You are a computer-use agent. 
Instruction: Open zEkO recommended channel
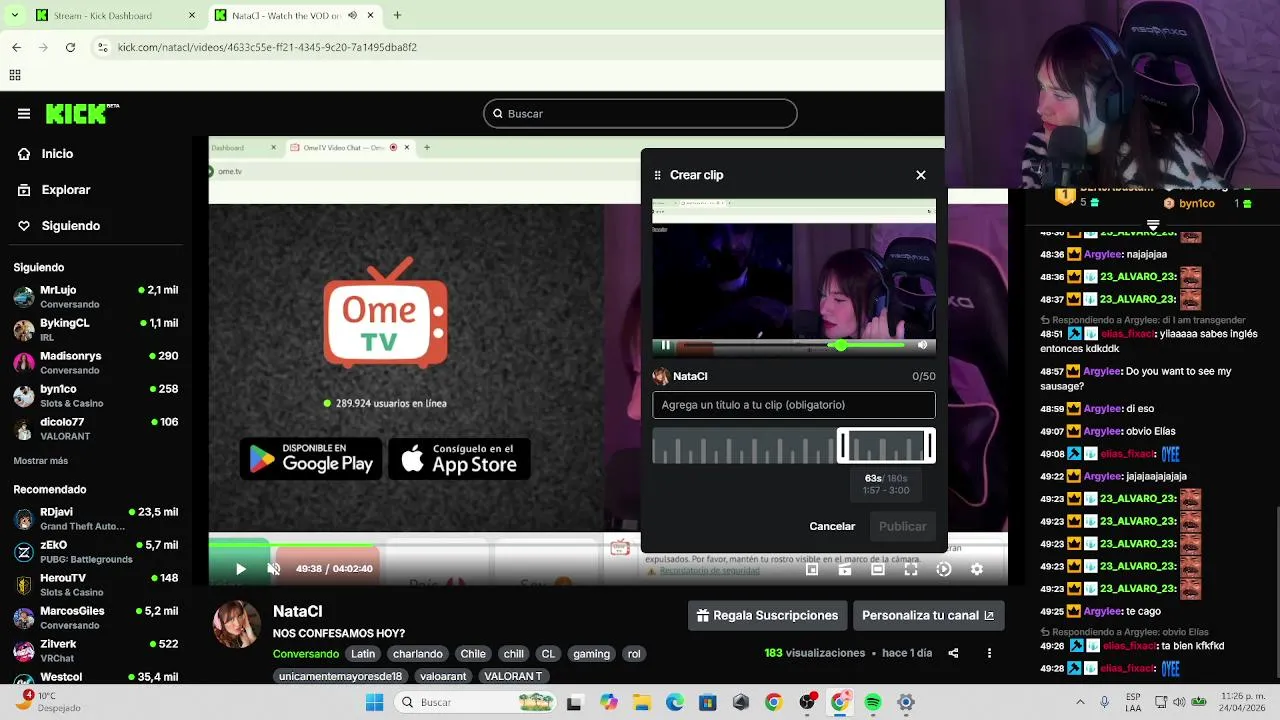[96, 552]
